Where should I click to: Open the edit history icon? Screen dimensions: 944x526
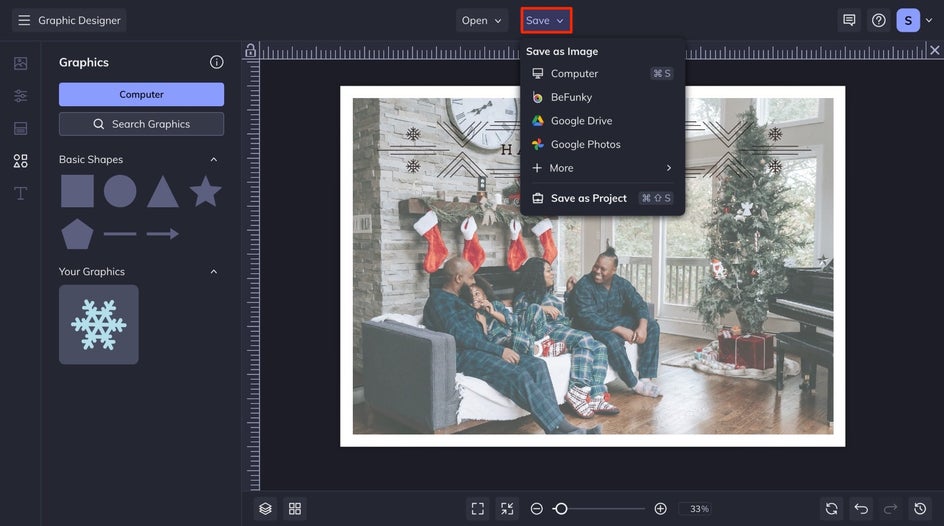tap(920, 509)
